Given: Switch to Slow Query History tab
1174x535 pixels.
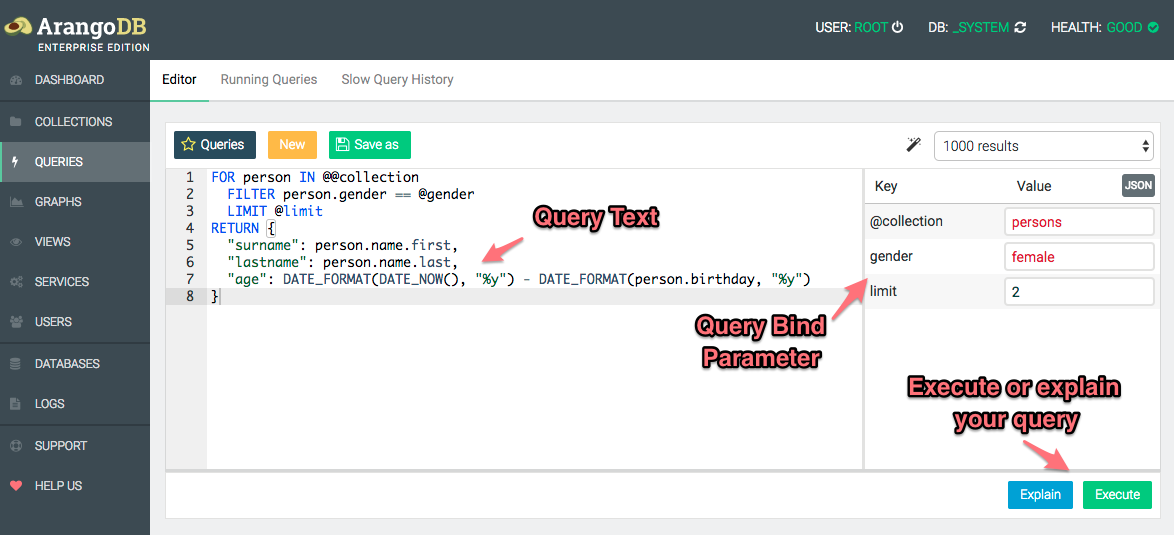Looking at the screenshot, I should pyautogui.click(x=397, y=80).
